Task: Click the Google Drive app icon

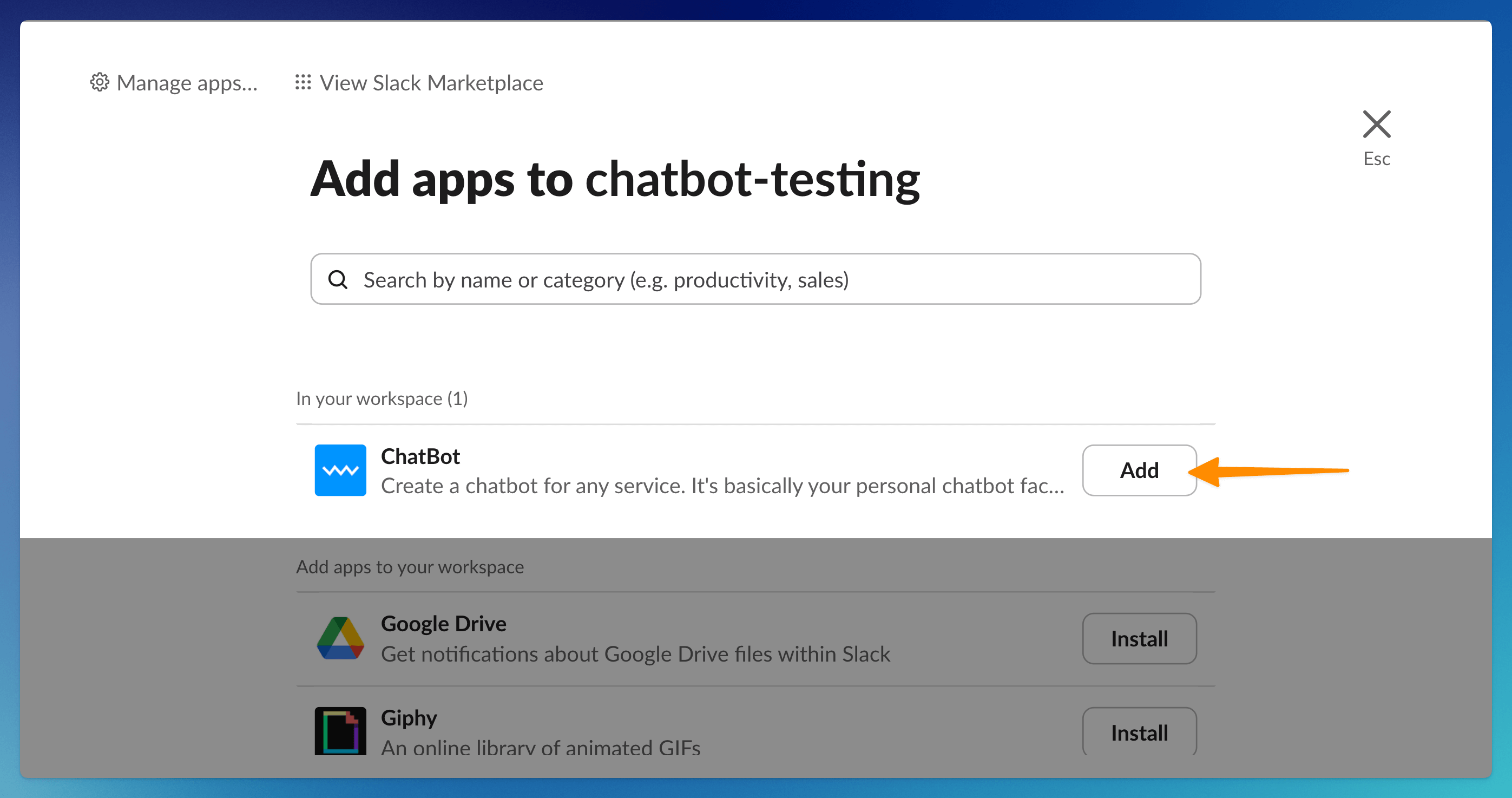Action: 340,638
